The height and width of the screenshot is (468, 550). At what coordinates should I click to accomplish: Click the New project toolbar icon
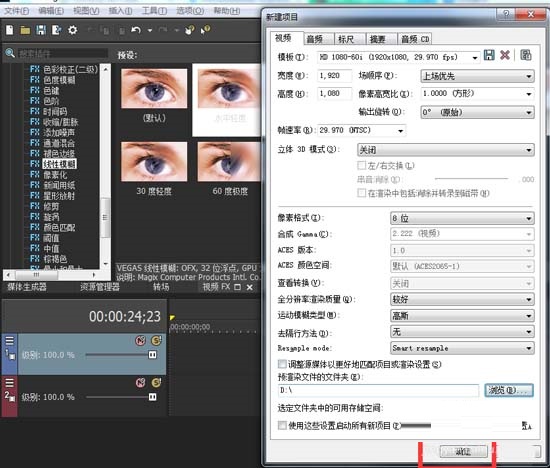coord(9,30)
